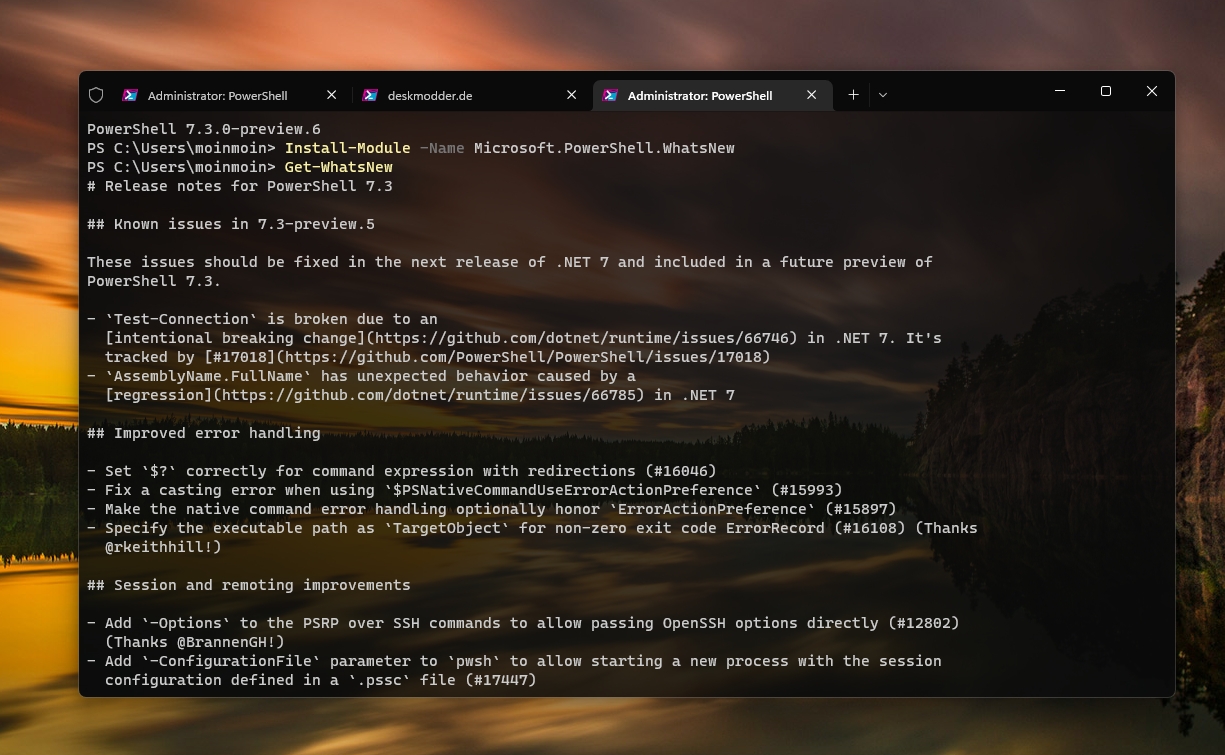Click the '## Known issues in 7.3-preview.5' heading
Image resolution: width=1225 pixels, height=755 pixels.
tap(231, 224)
